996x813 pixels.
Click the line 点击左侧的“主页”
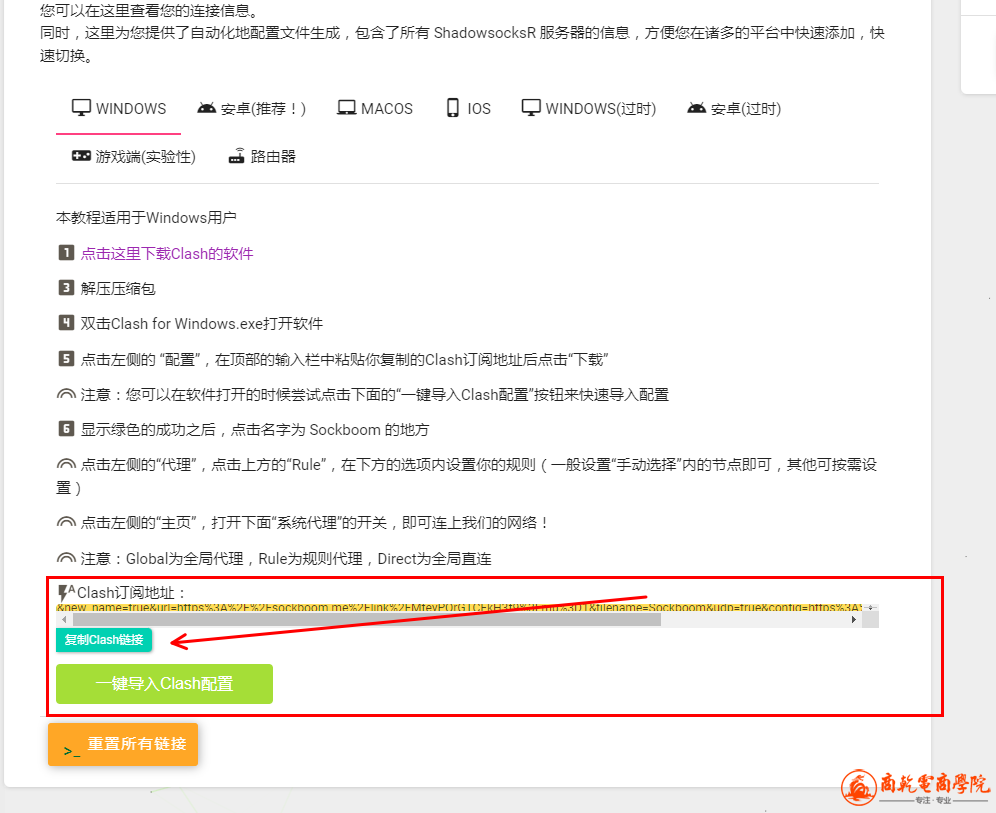(x=314, y=523)
